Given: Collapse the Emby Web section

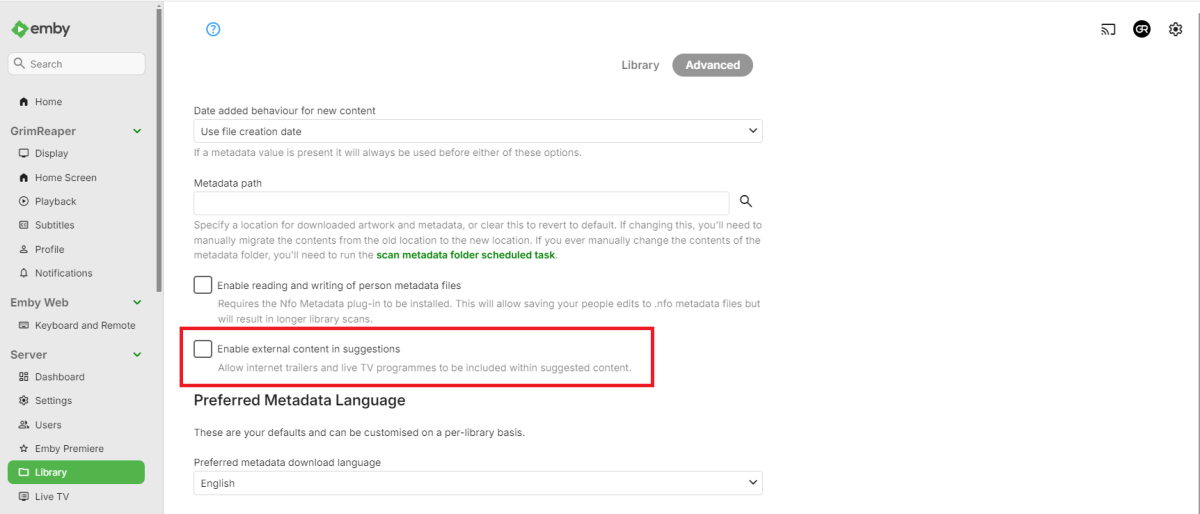Looking at the screenshot, I should (137, 302).
